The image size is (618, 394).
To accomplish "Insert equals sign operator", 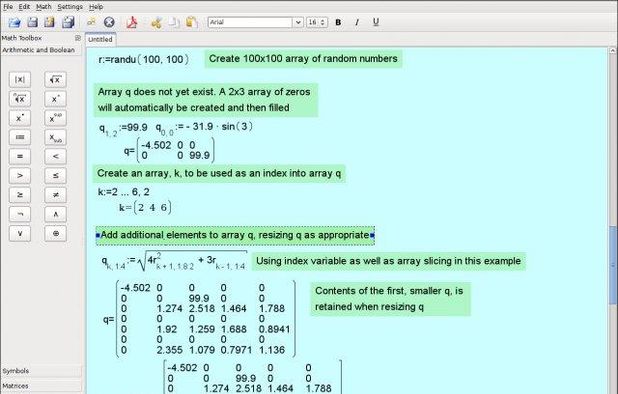I will pyautogui.click(x=20, y=156).
